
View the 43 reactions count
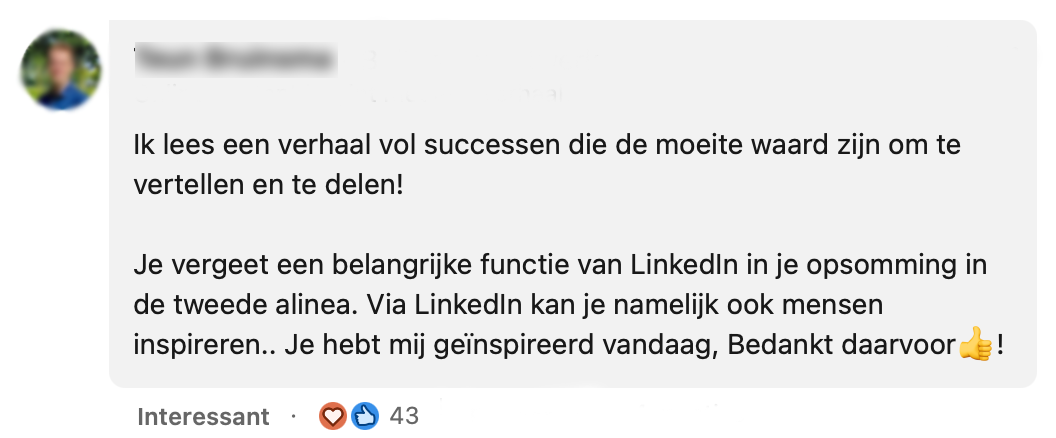point(404,416)
